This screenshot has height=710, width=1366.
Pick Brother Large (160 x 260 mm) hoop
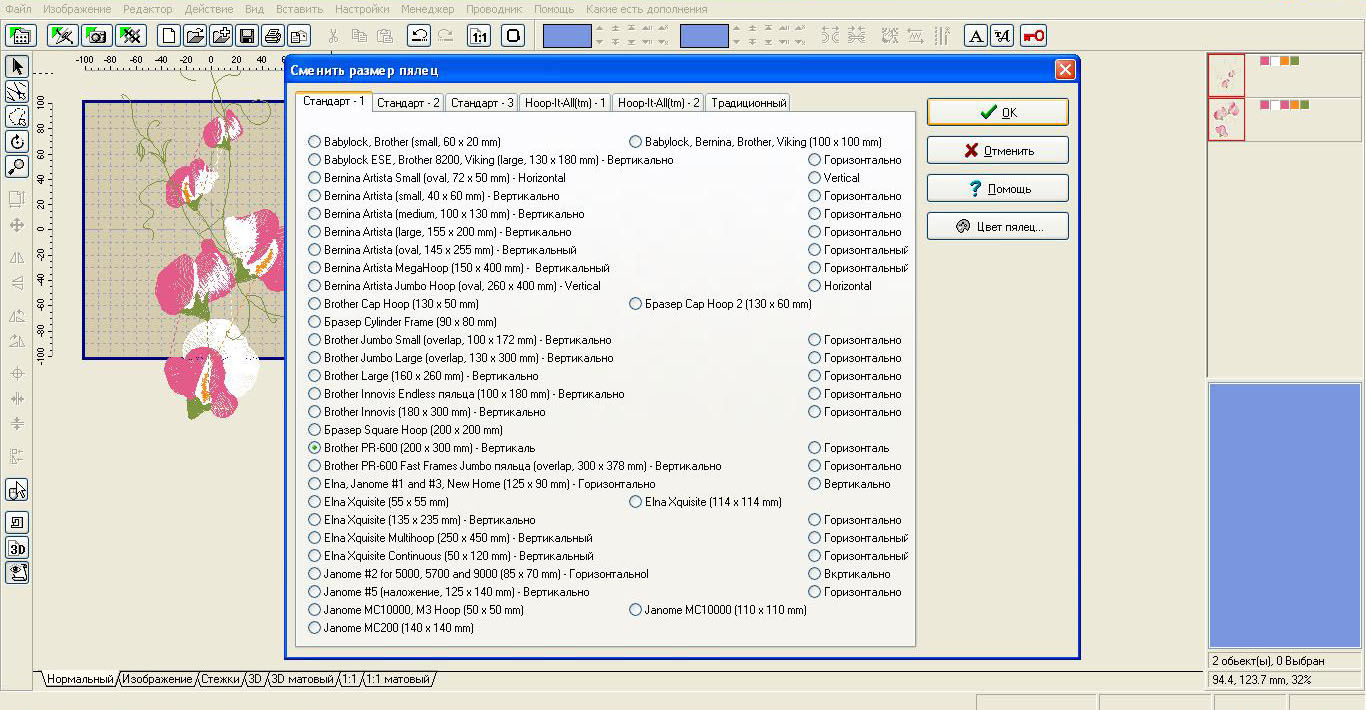coord(424,376)
